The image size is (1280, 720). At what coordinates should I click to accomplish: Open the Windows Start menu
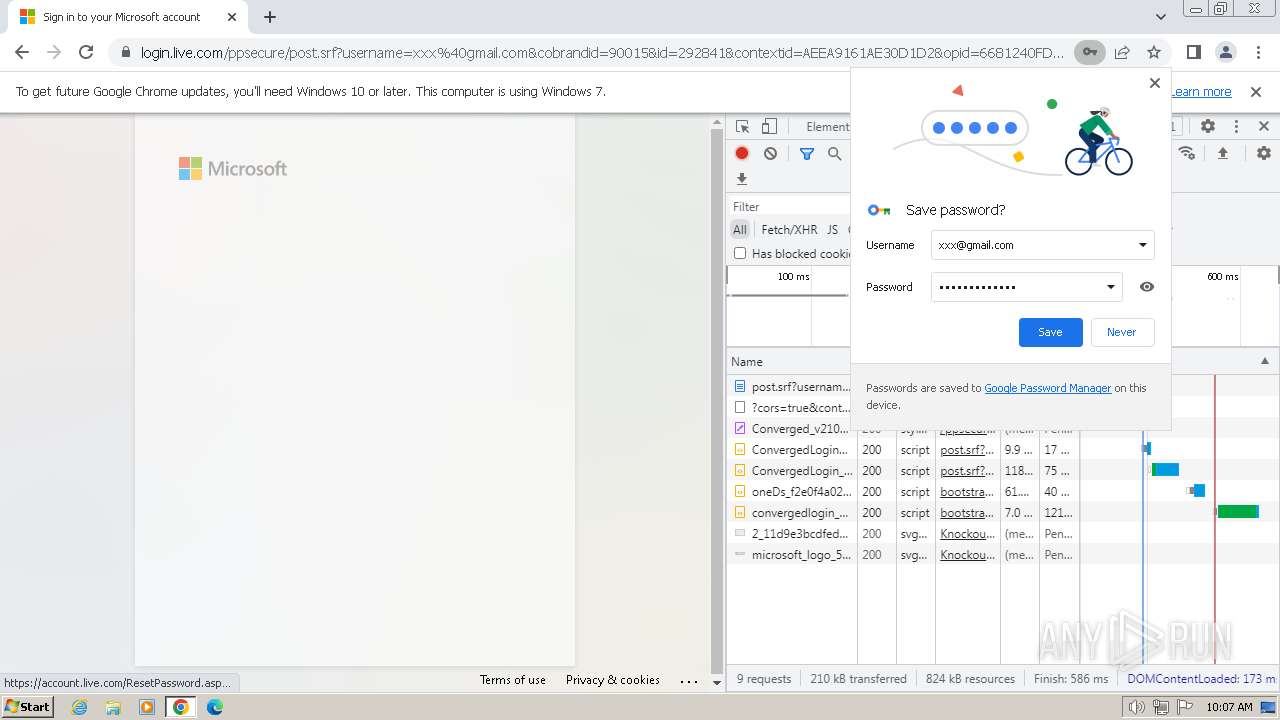28,707
